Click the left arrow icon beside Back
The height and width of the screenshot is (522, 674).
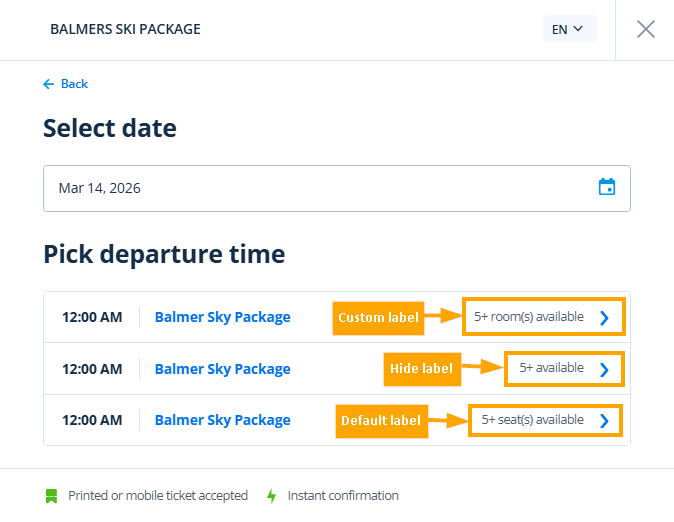pyautogui.click(x=48, y=84)
